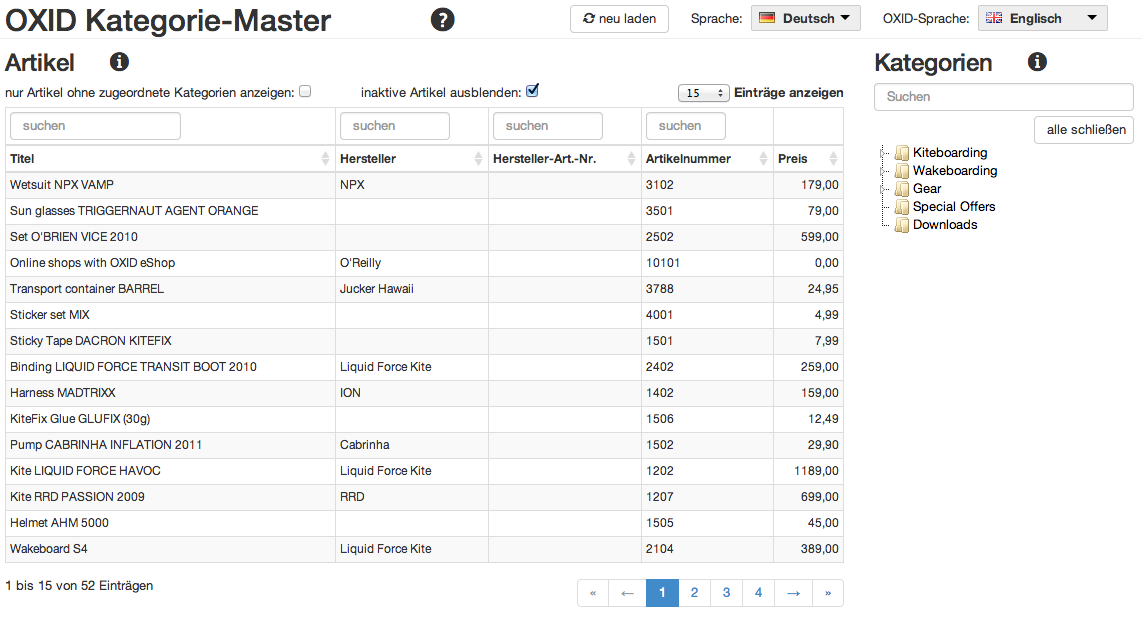The height and width of the screenshot is (632, 1142).
Task: Click the neu laden button
Action: (619, 18)
